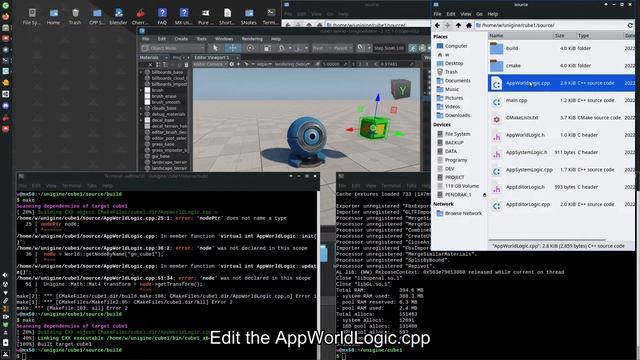Click the build folder icon
Screen dimensions: 640x360
496,48
